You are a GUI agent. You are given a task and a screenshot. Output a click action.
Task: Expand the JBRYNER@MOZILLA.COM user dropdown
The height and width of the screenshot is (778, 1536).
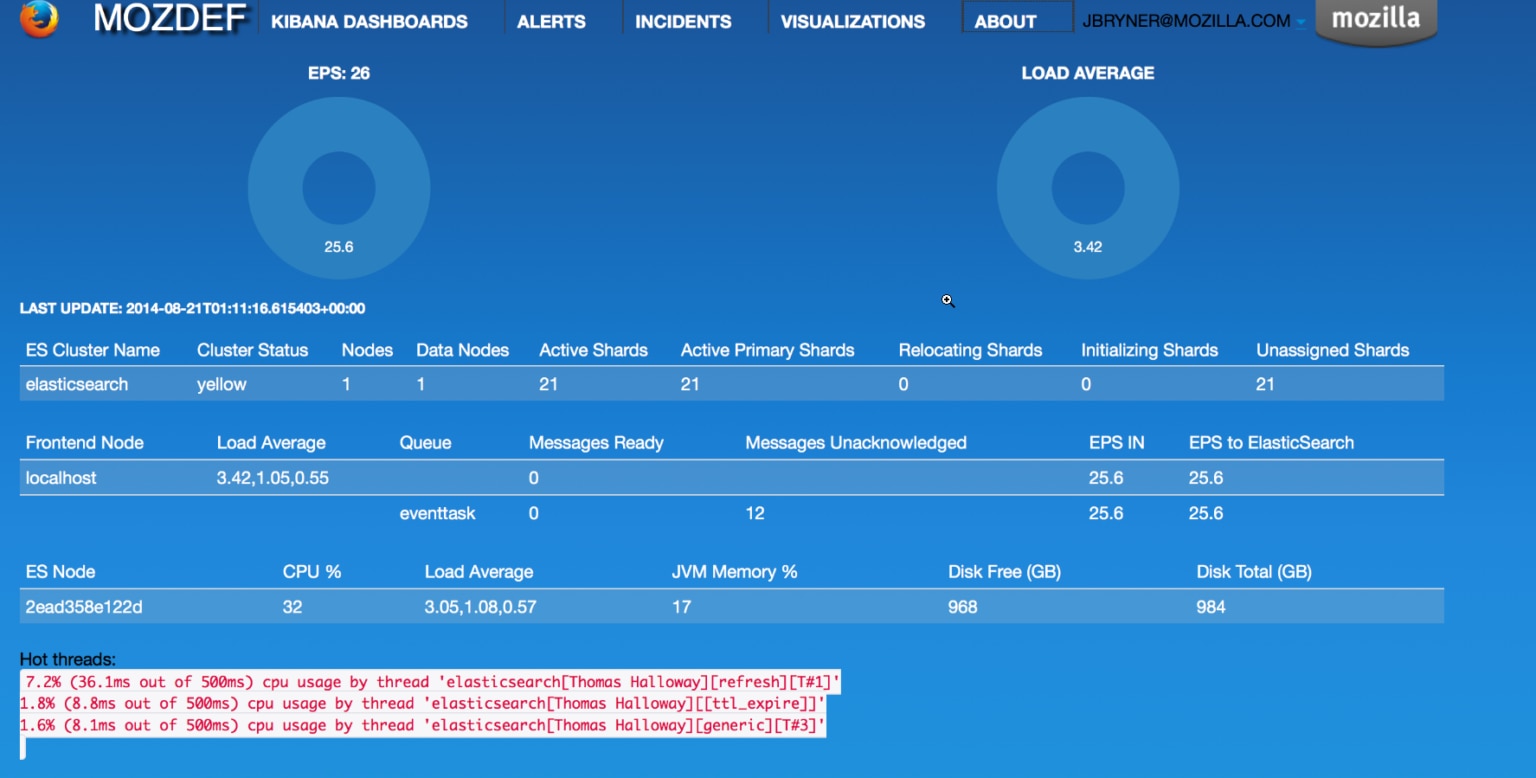1302,20
